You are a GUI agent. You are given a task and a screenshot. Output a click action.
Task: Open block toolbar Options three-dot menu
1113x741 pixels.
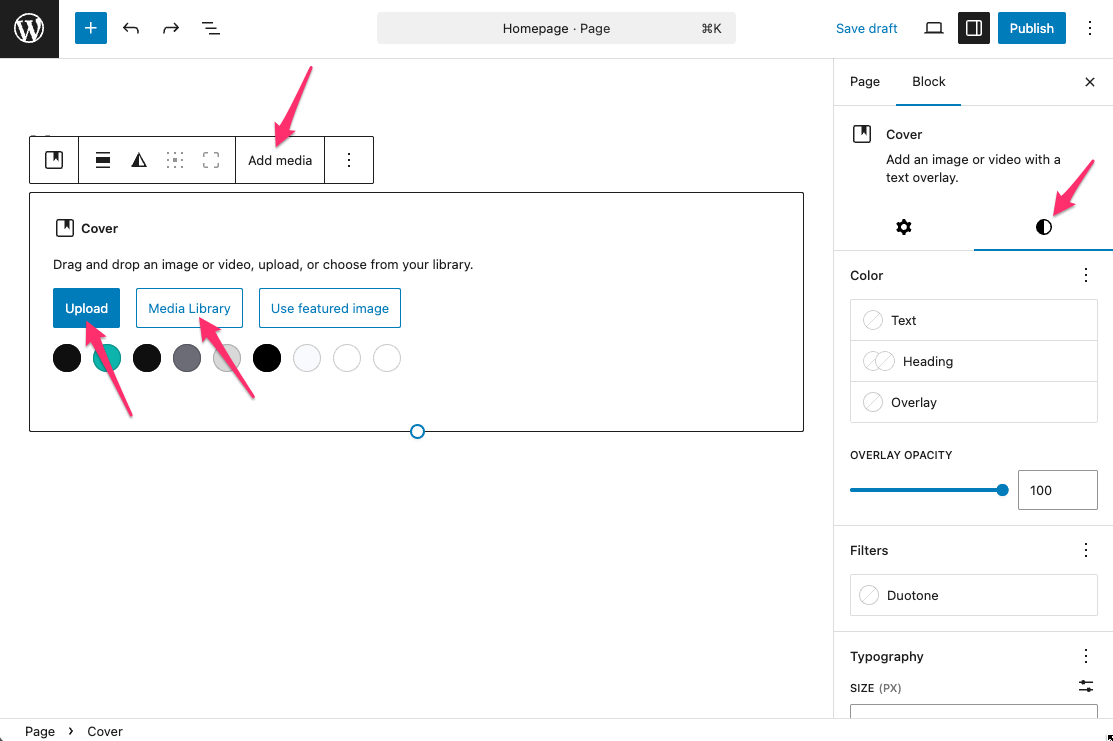[x=349, y=160]
